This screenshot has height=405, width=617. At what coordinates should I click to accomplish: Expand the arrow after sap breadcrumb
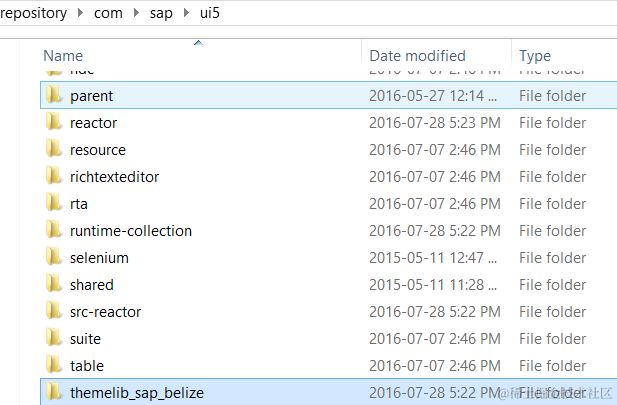pos(186,13)
